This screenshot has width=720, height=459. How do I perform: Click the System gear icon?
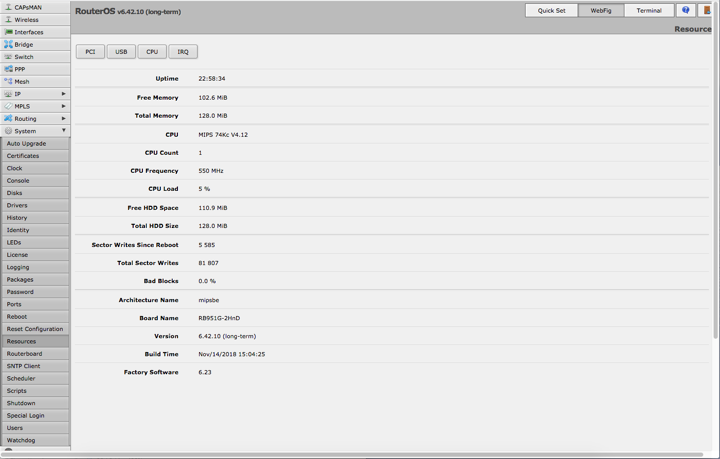pos(8,131)
